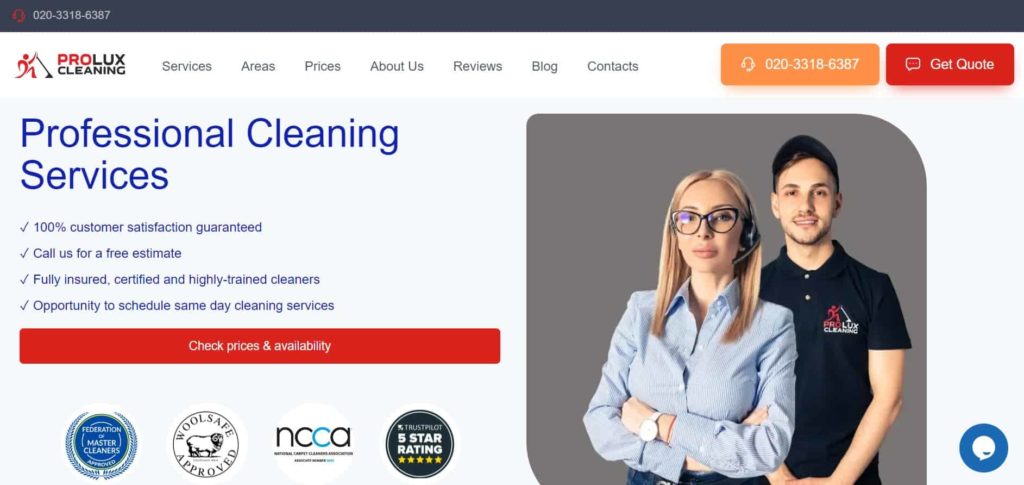
Task: Open the Services menu
Action: 187,66
